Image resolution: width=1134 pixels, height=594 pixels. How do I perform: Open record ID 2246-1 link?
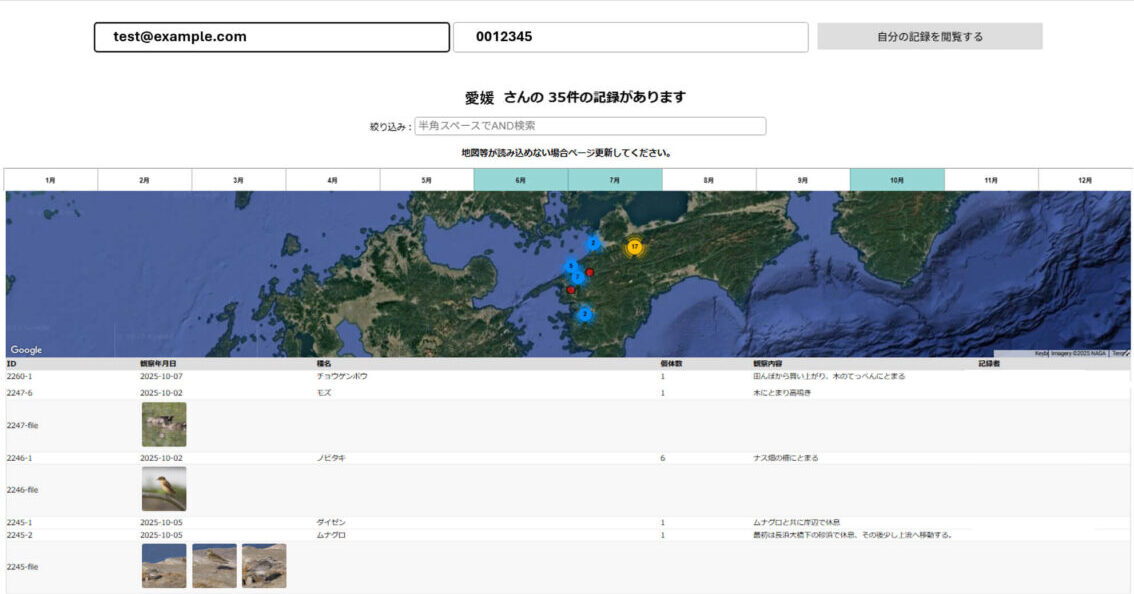point(19,458)
